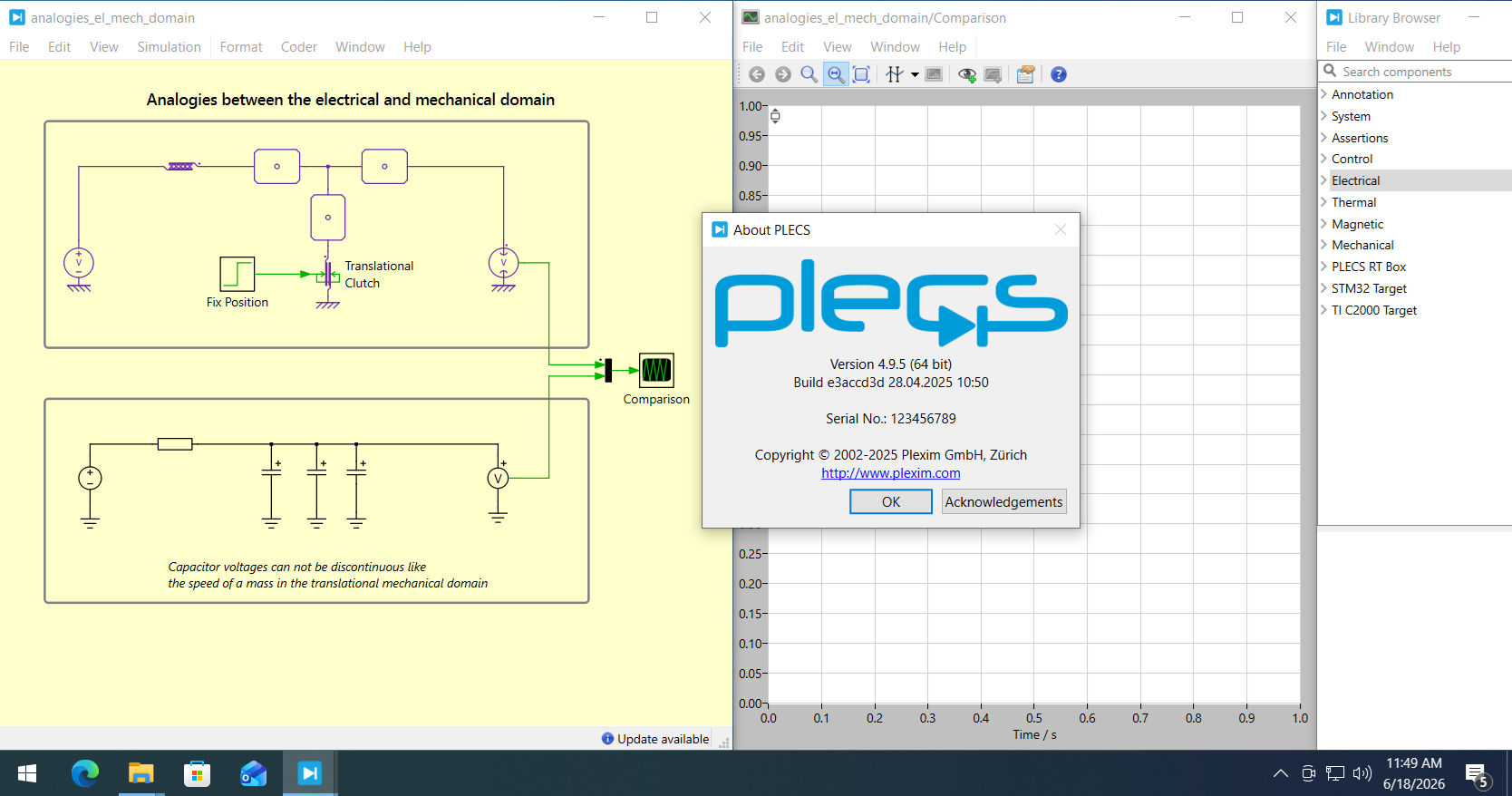1512x796 pixels.
Task: Select the Fix Position step block
Action: tap(237, 274)
